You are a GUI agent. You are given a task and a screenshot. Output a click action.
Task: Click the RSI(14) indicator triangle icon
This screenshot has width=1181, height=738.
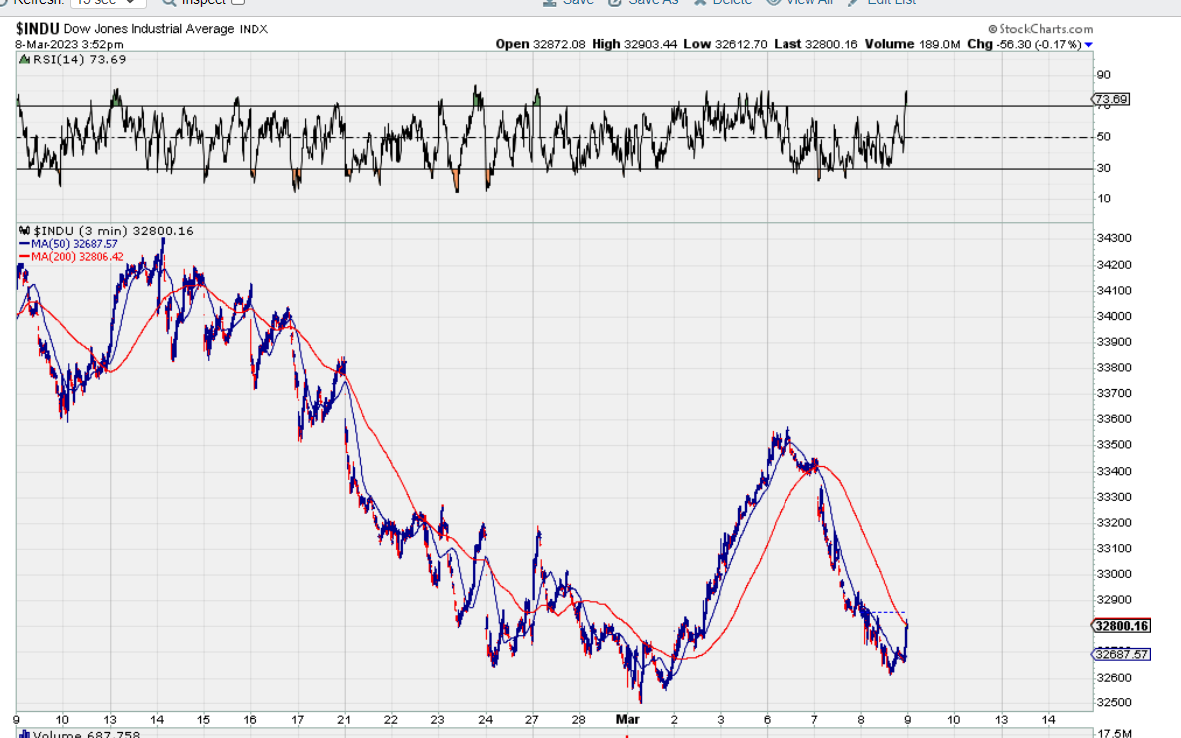[22, 60]
